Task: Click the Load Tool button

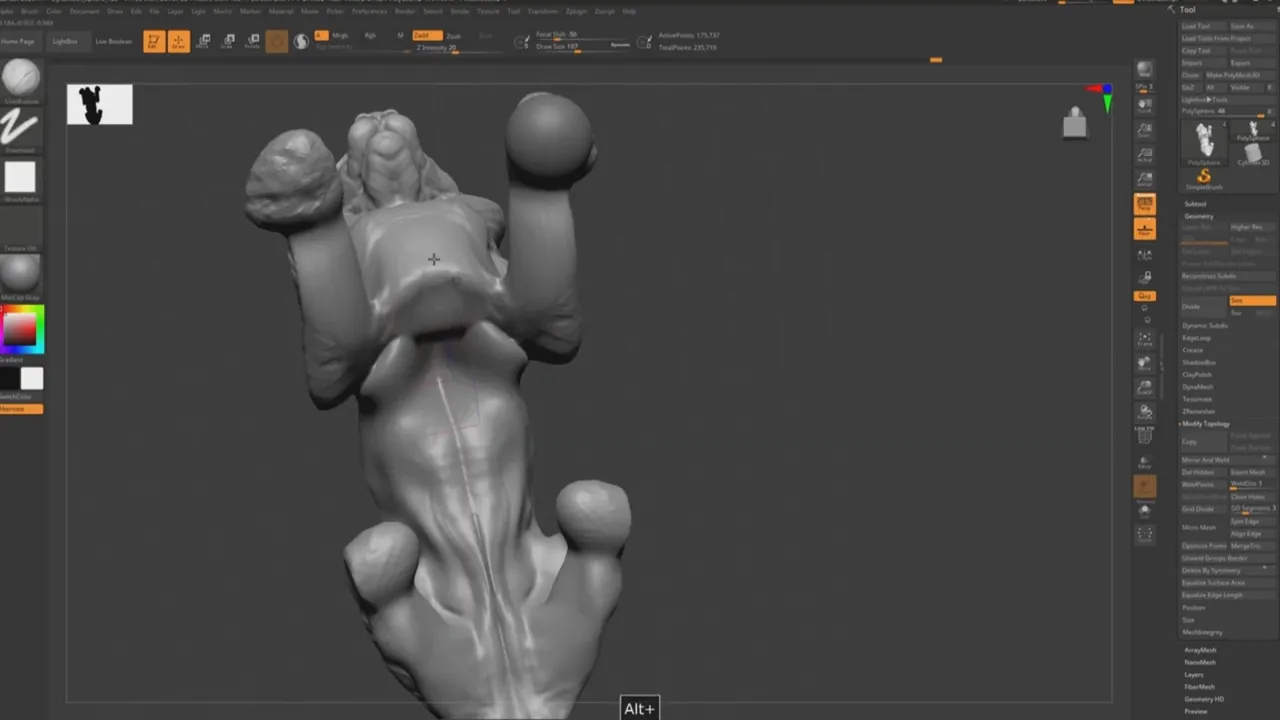Action: click(1203, 26)
